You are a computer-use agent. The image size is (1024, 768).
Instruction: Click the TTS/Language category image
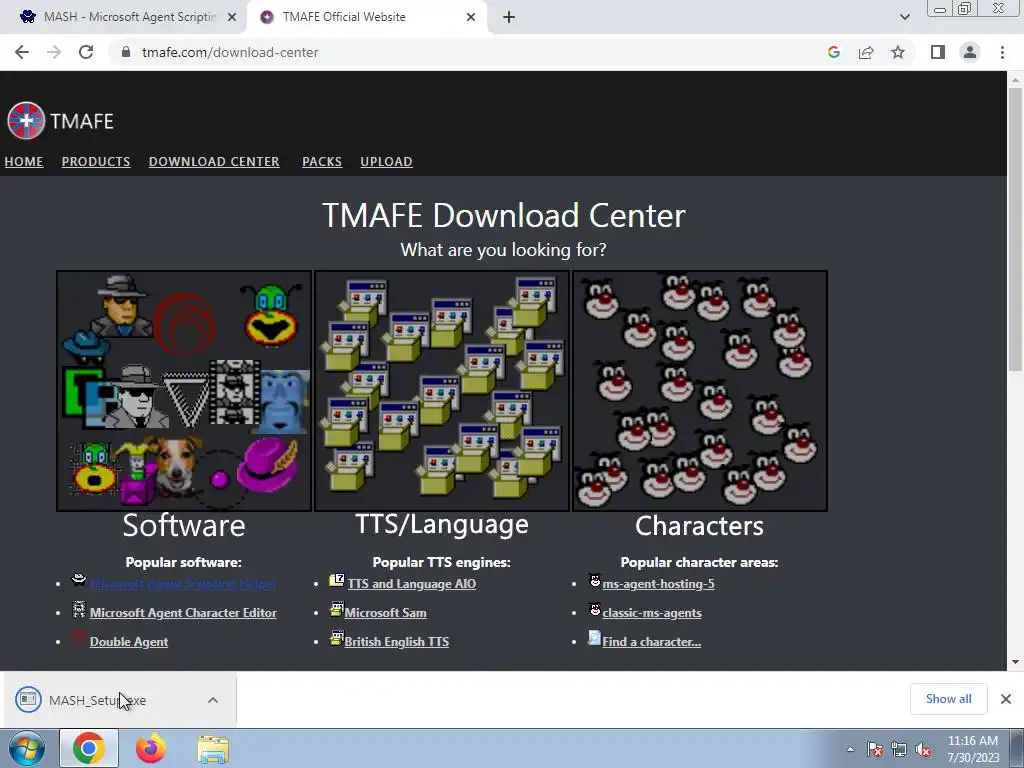(x=442, y=391)
